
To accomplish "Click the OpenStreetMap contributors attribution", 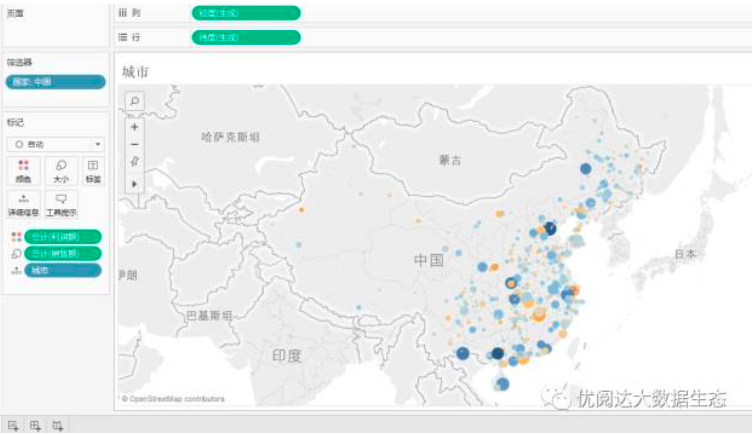I will [x=173, y=399].
